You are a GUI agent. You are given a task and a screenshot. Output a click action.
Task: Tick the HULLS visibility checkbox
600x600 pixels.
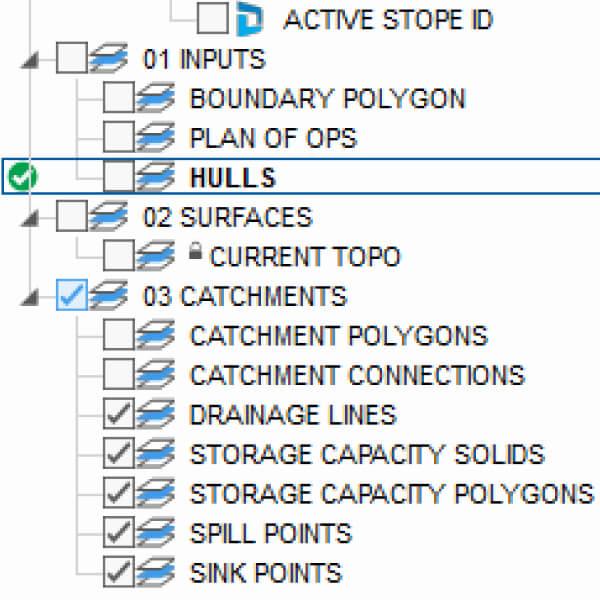[x=119, y=176]
